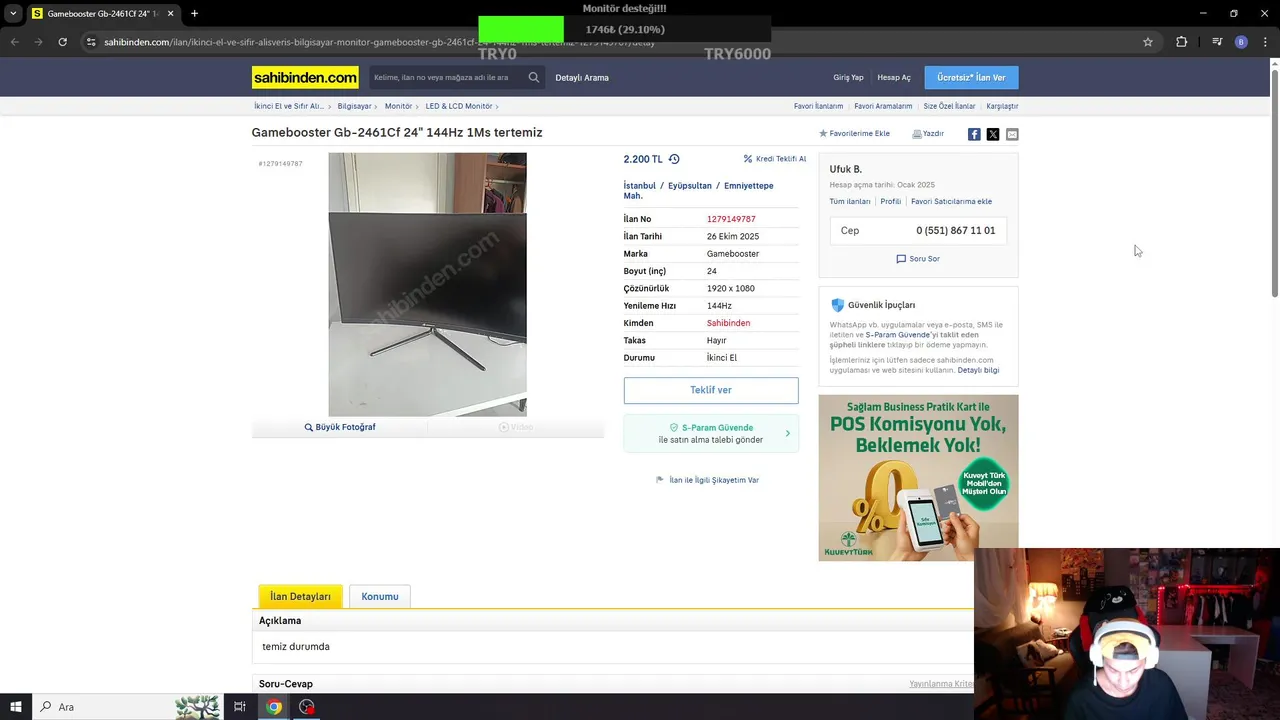Screen dimensions: 1280x720
Task: Click Ücretsiz İlan Ver button
Action: 971,77
